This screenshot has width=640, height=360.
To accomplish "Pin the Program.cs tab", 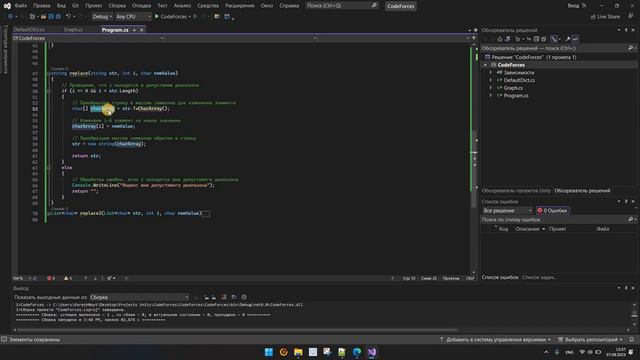I will pyautogui.click(x=134, y=30).
